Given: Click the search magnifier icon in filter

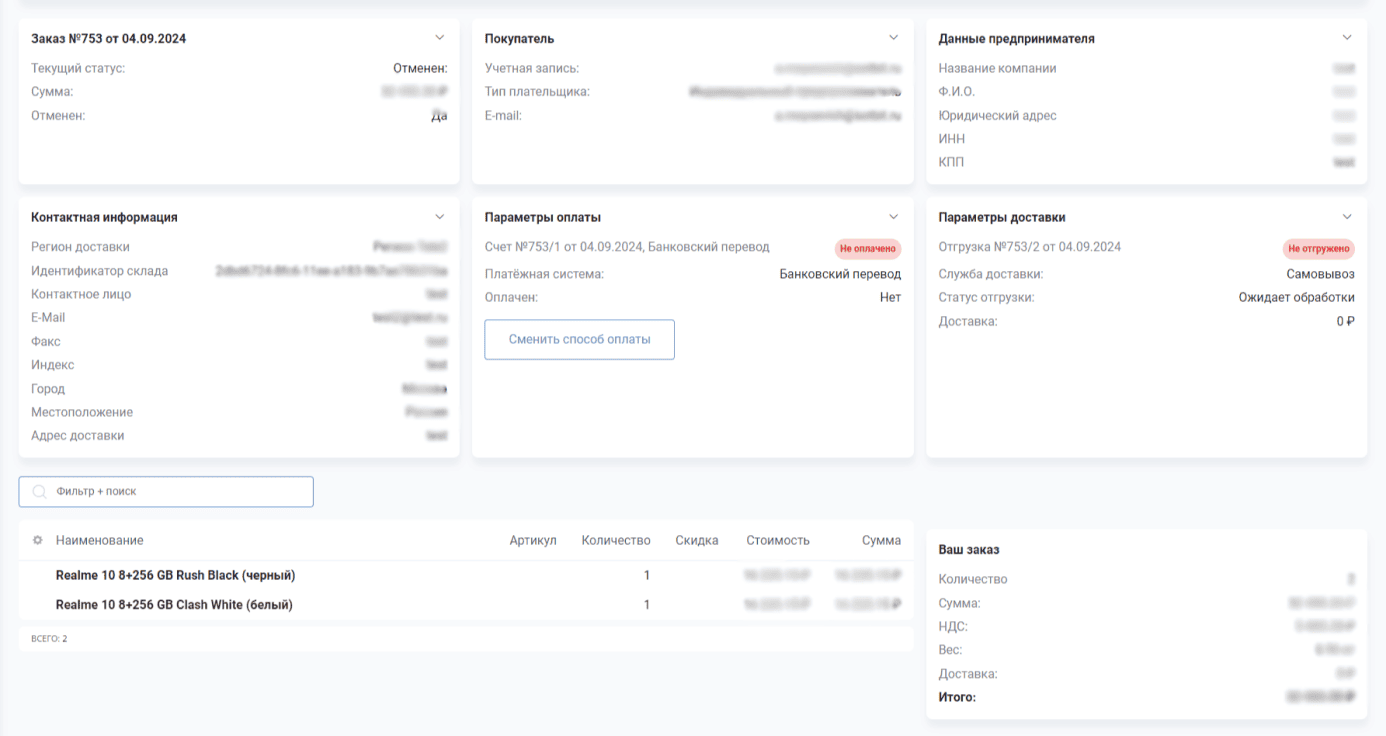Looking at the screenshot, I should pos(40,492).
